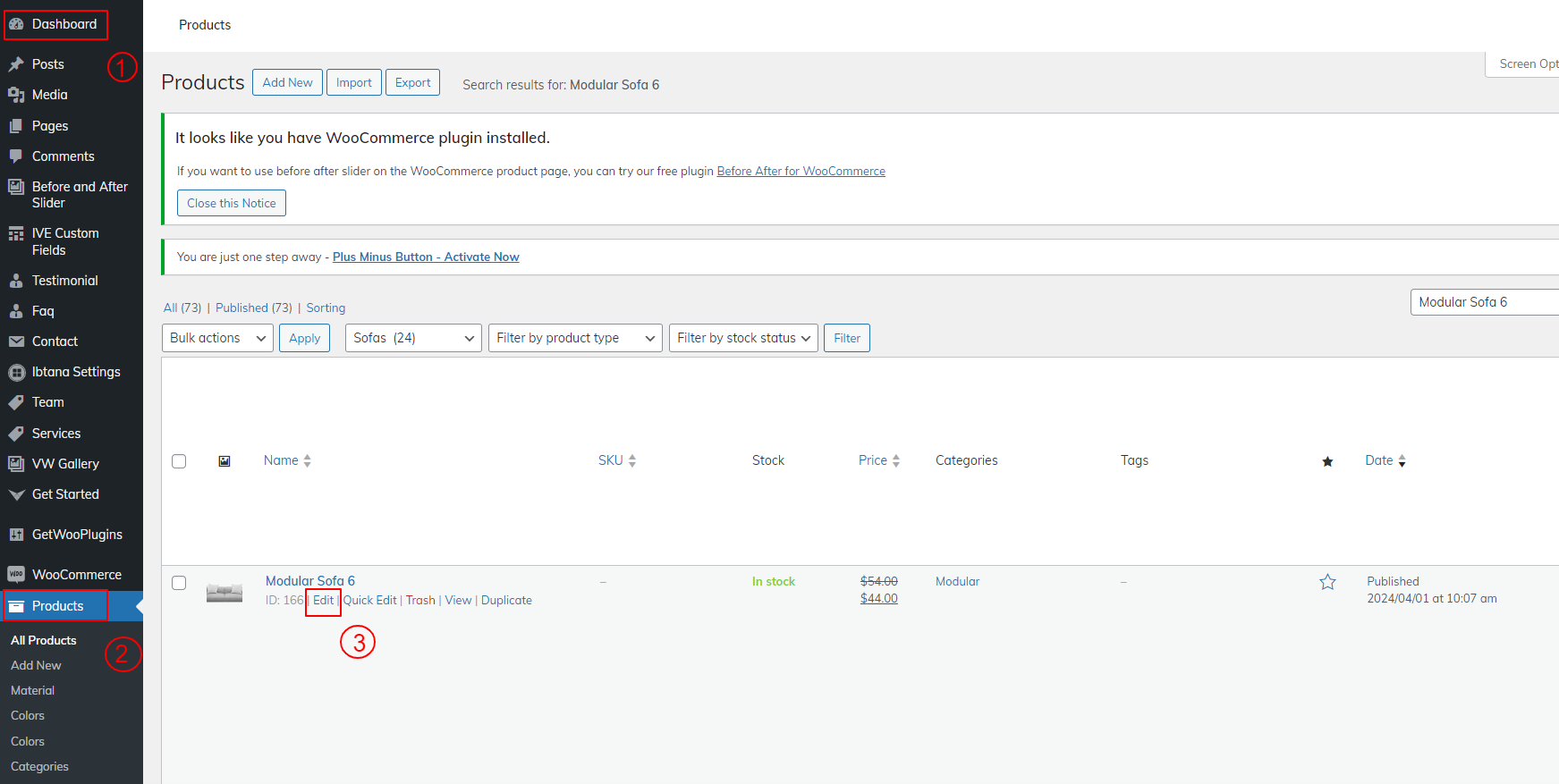Click the Import button
Screen dimensions: 1559x784
point(353,82)
